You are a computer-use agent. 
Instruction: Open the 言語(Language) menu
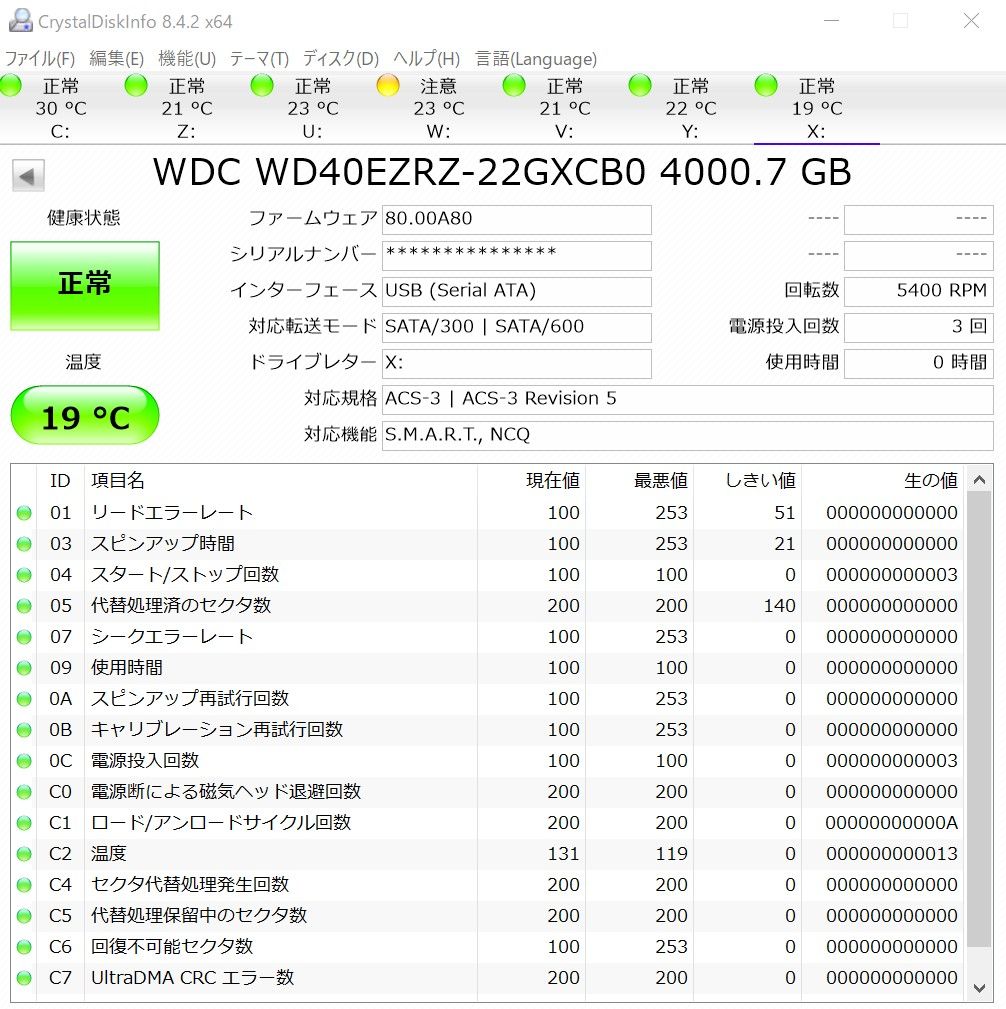pos(536,59)
